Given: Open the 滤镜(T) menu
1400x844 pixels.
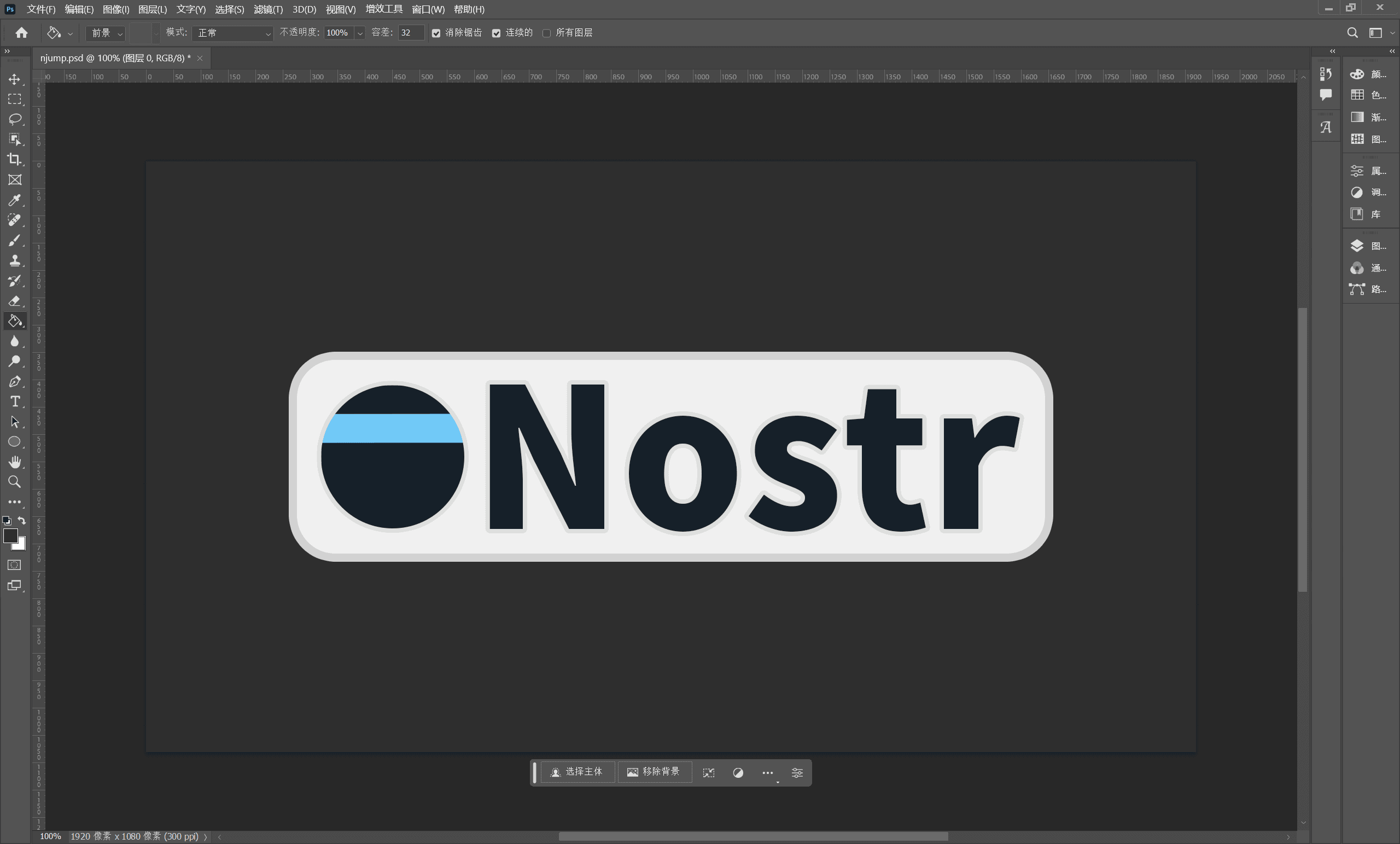Looking at the screenshot, I should pos(267,9).
